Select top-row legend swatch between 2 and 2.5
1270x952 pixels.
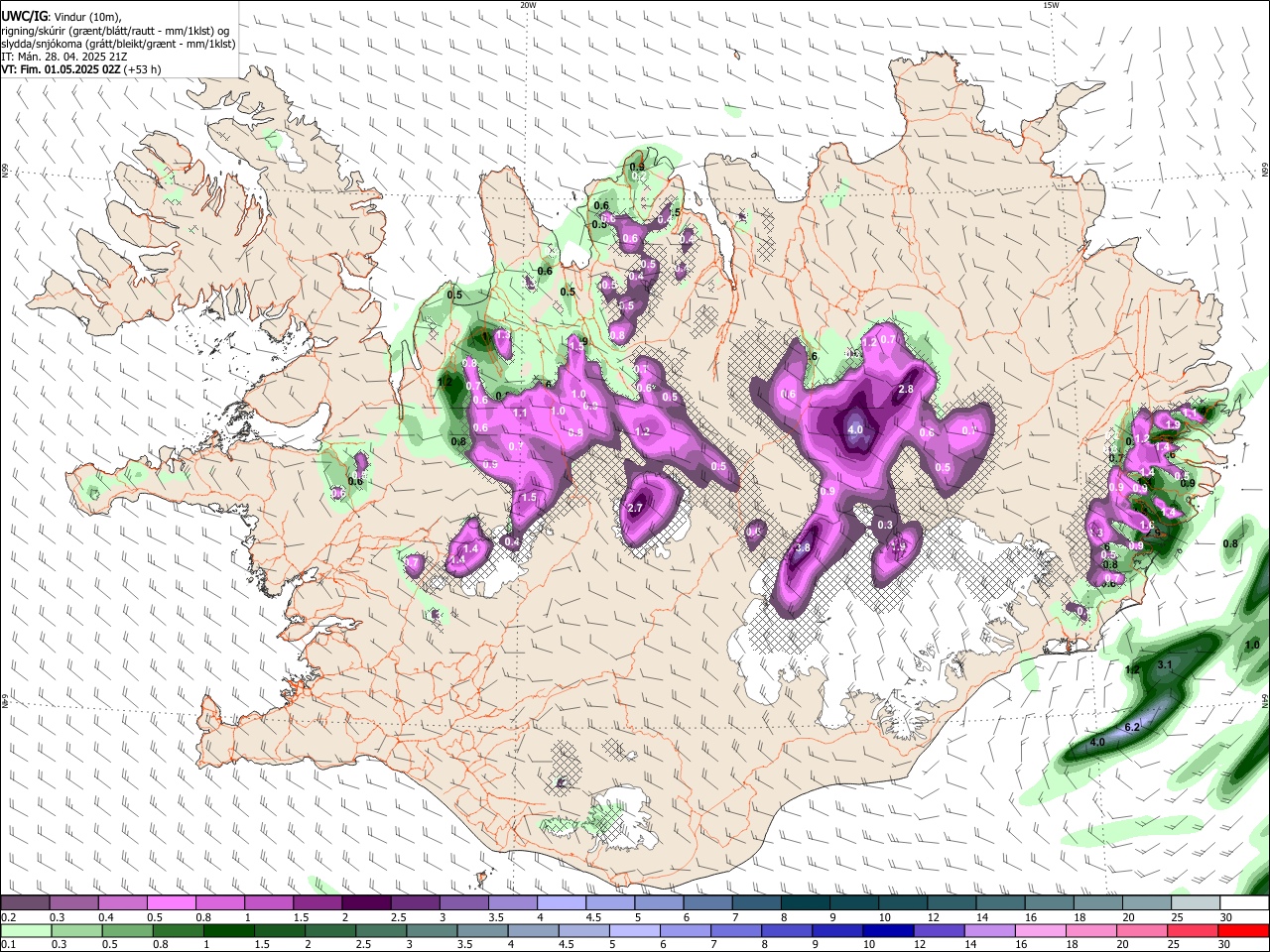click(366, 902)
